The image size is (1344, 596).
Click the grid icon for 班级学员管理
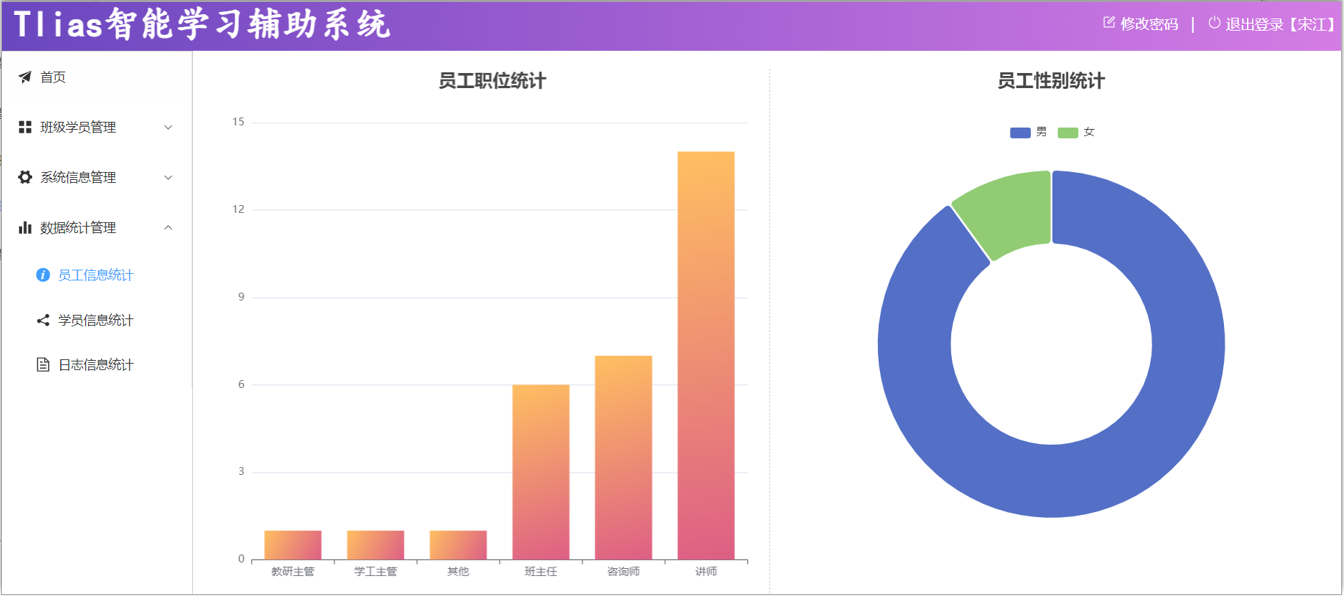pos(25,127)
